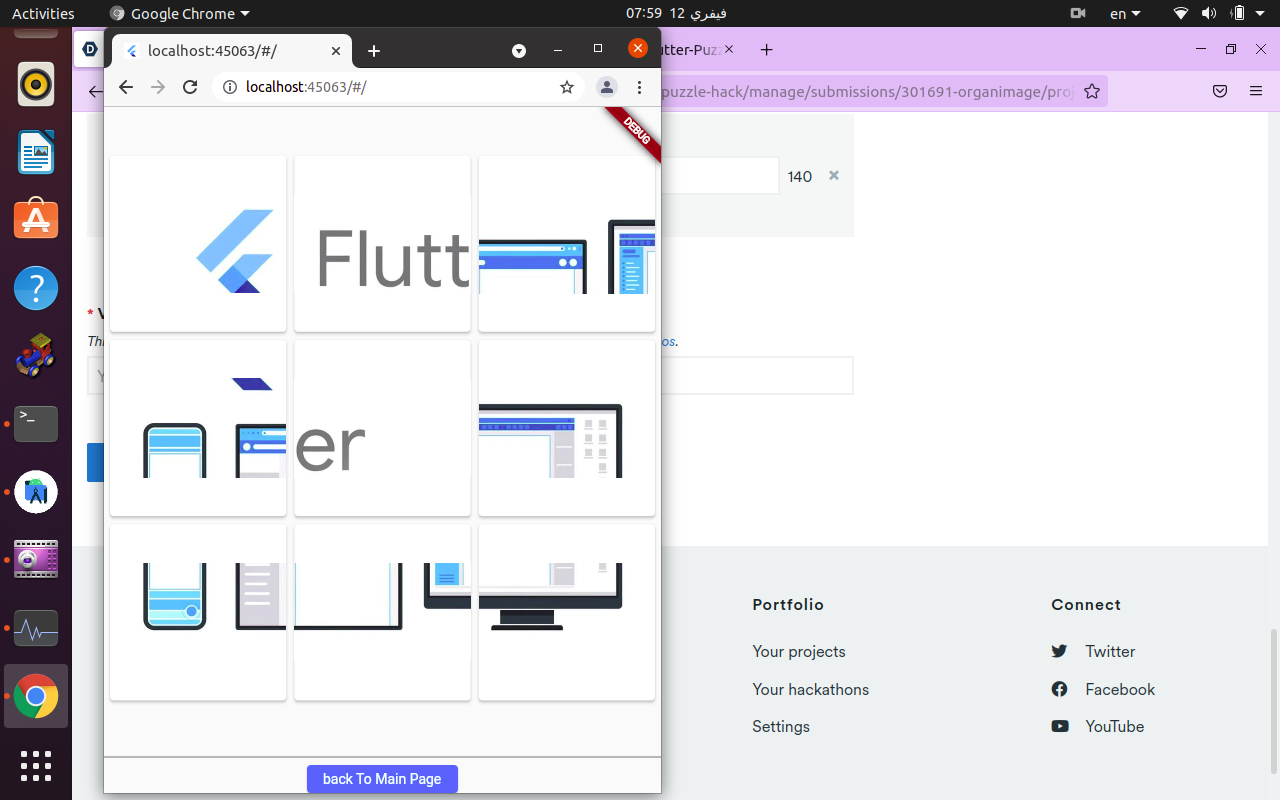Click the Firefox page vertical scrollbar
Image resolution: width=1280 pixels, height=800 pixels.
(x=1273, y=700)
